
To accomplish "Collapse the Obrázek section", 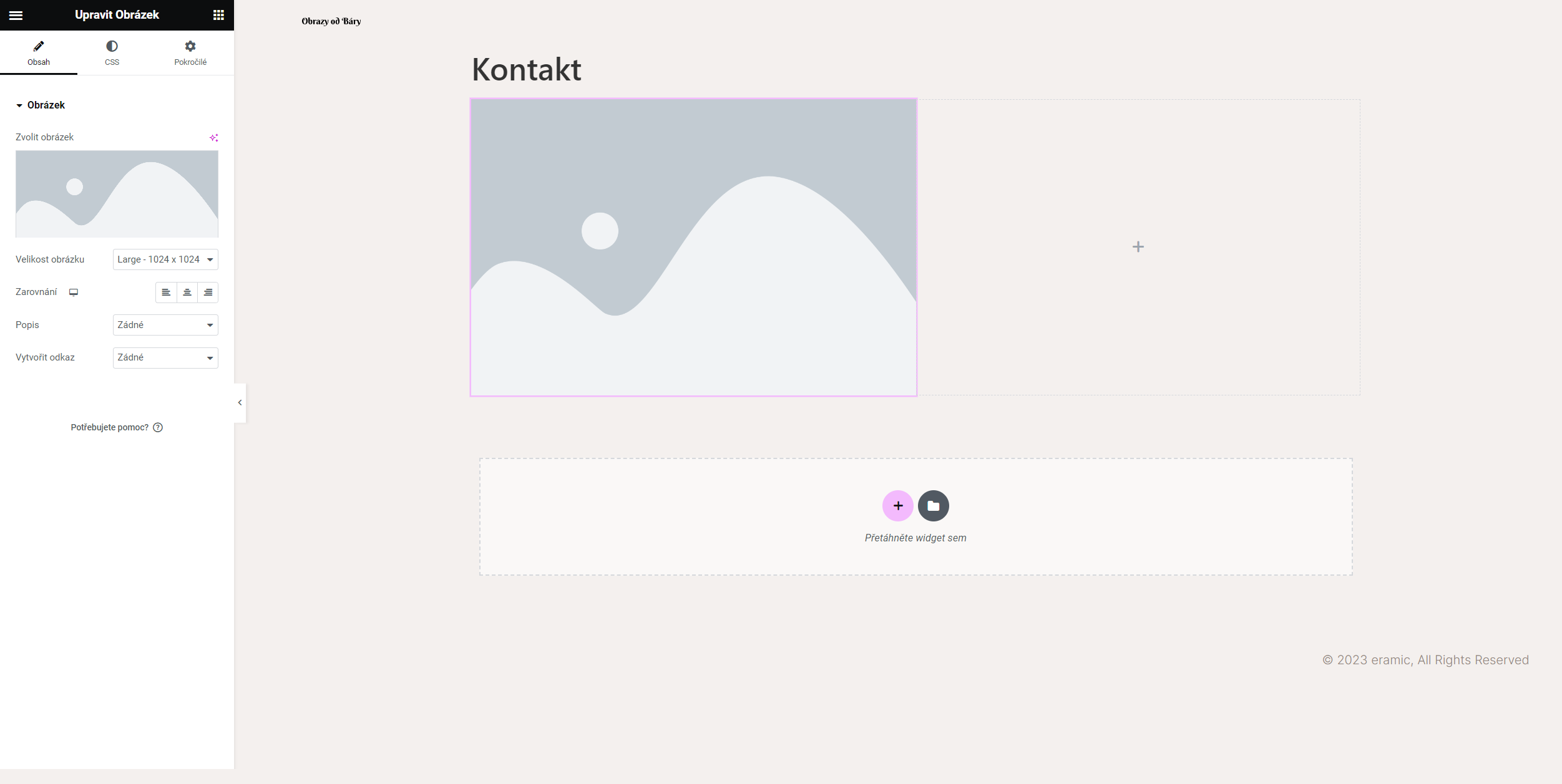I will [x=41, y=105].
